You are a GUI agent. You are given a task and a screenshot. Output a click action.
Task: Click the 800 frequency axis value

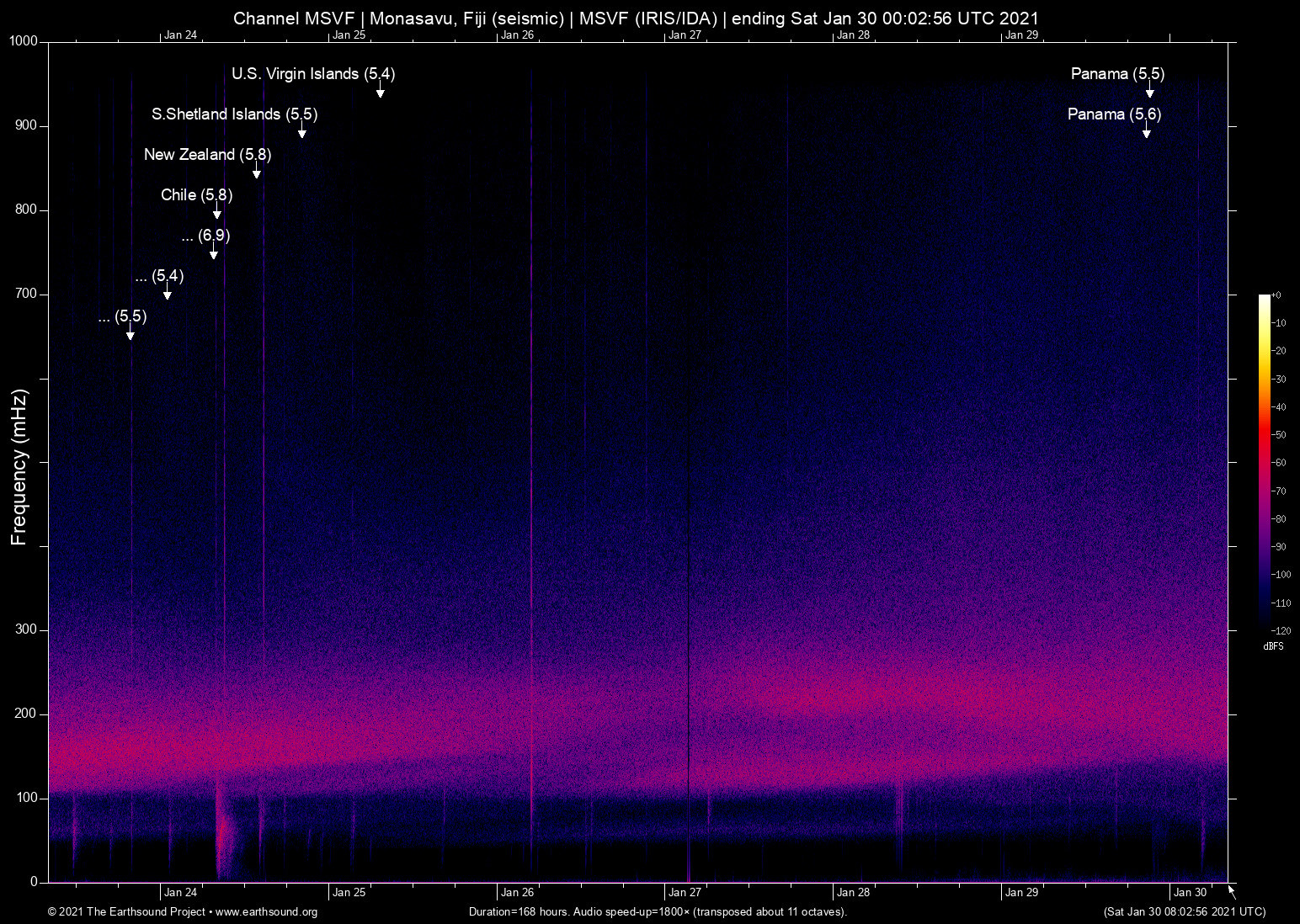[27, 210]
